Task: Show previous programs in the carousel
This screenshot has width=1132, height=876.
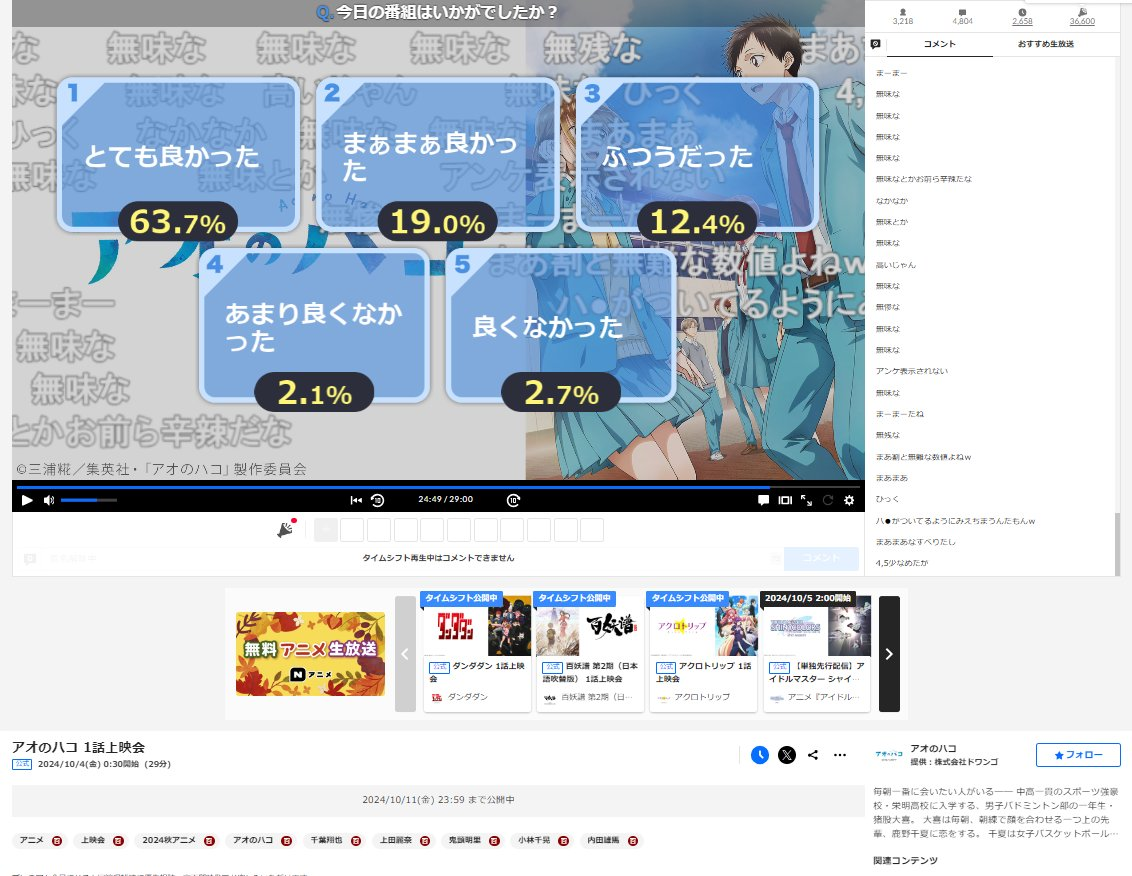Action: click(405, 654)
